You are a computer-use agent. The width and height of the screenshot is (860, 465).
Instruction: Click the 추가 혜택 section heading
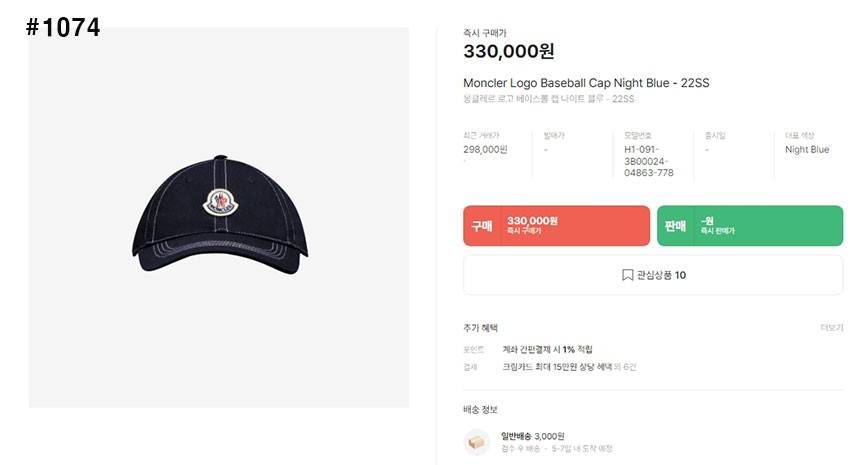(480, 328)
